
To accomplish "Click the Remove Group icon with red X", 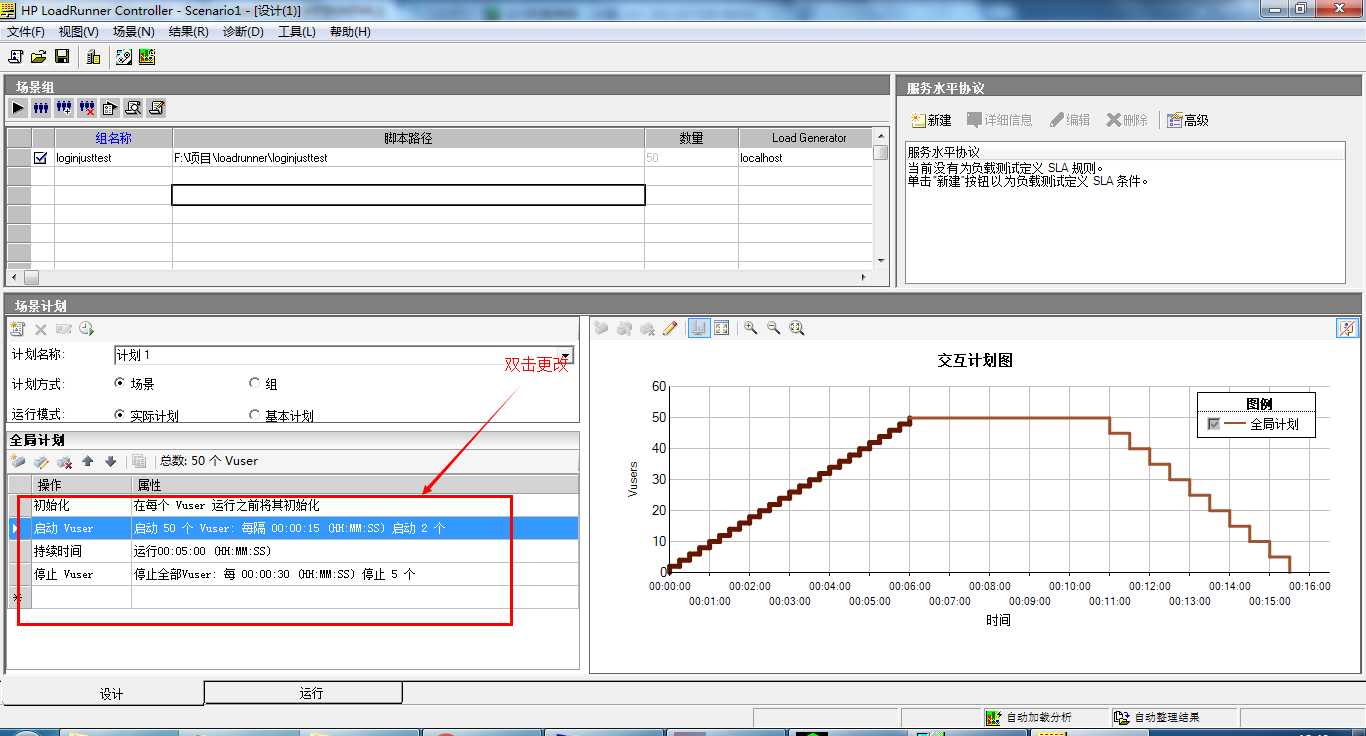I will [87, 107].
